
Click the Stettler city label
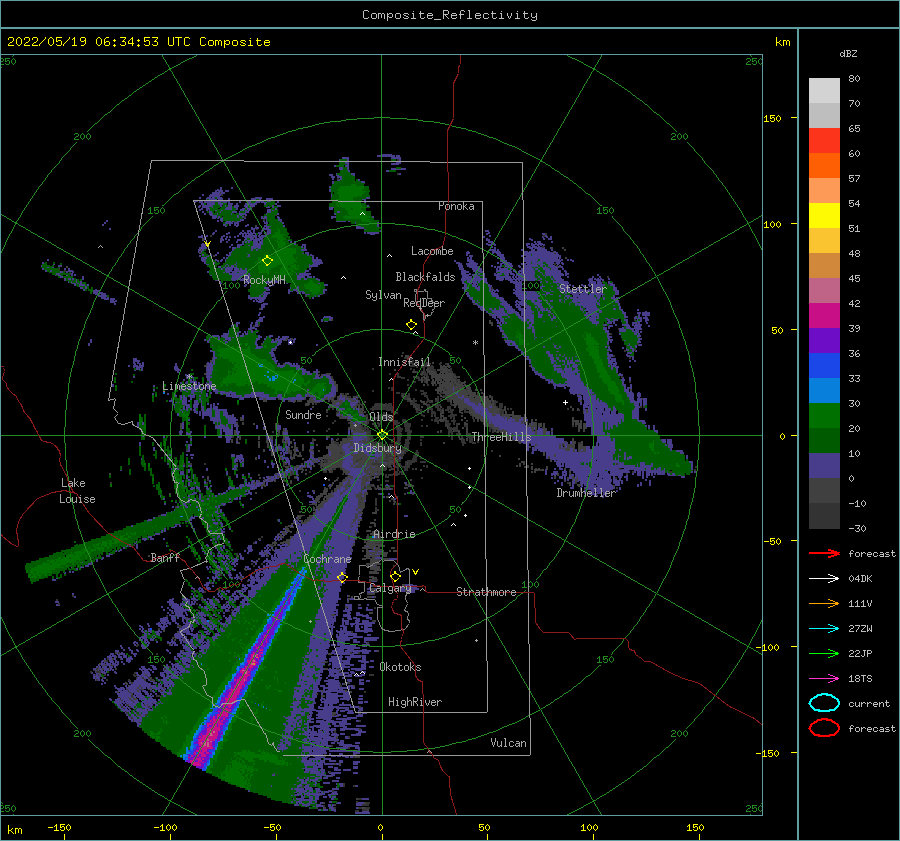point(583,289)
